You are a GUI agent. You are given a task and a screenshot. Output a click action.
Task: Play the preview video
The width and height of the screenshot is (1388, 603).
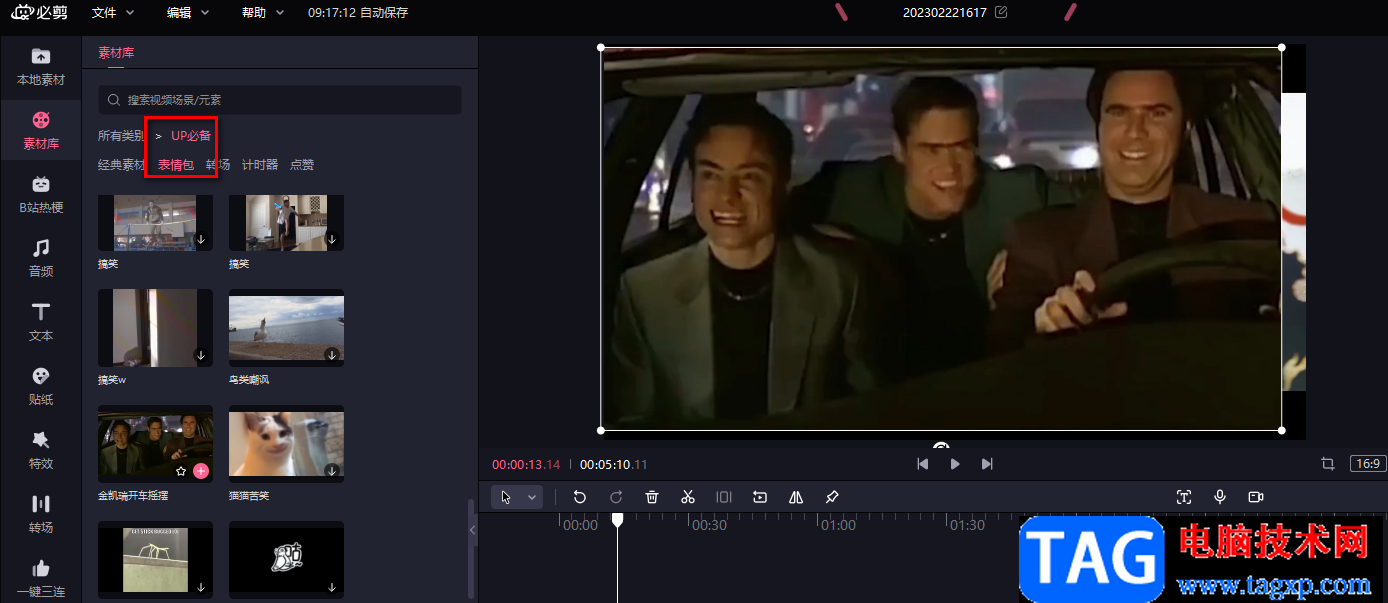[955, 464]
